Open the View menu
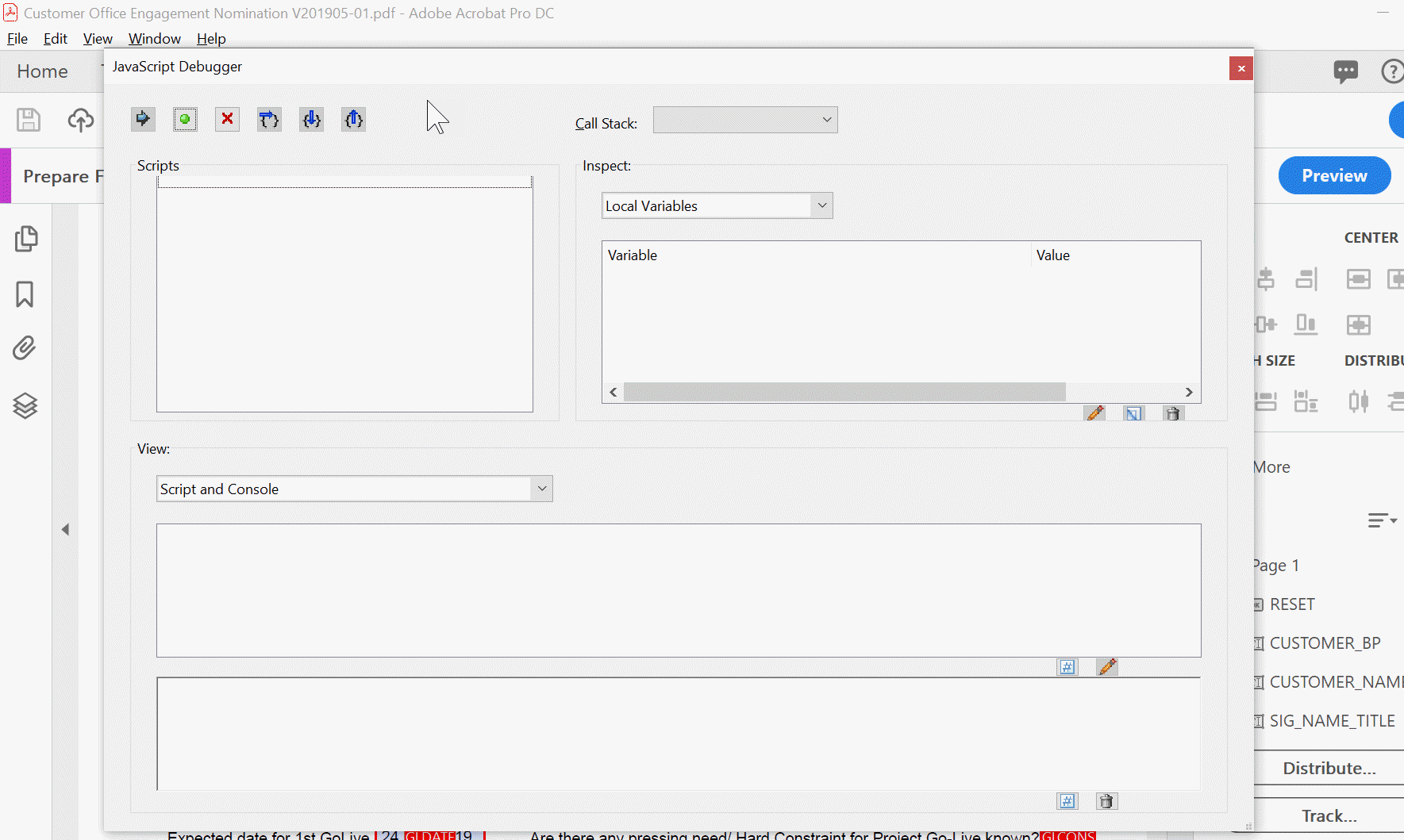Image resolution: width=1404 pixels, height=840 pixels. click(x=98, y=39)
